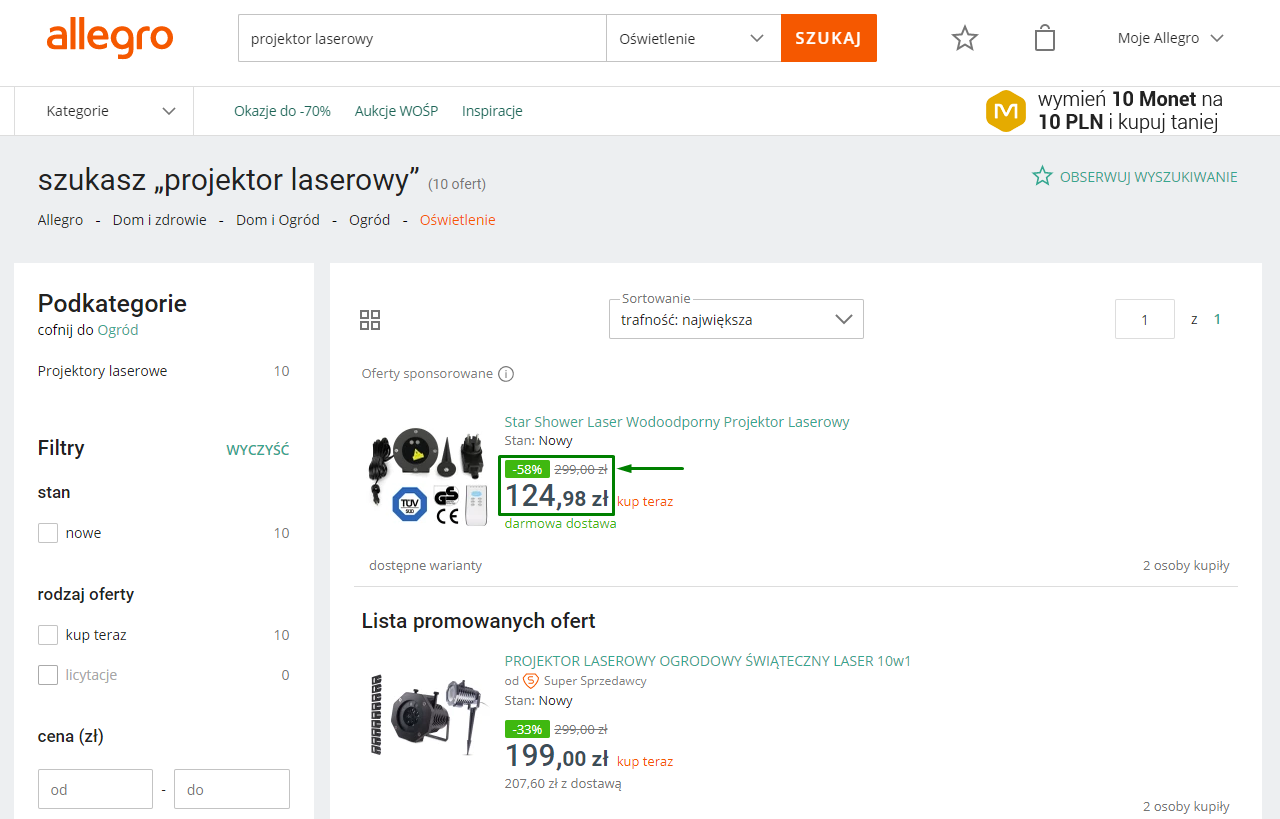Viewport: 1280px width, 819px height.
Task: Open the shopping bag cart icon
Action: 1045,38
